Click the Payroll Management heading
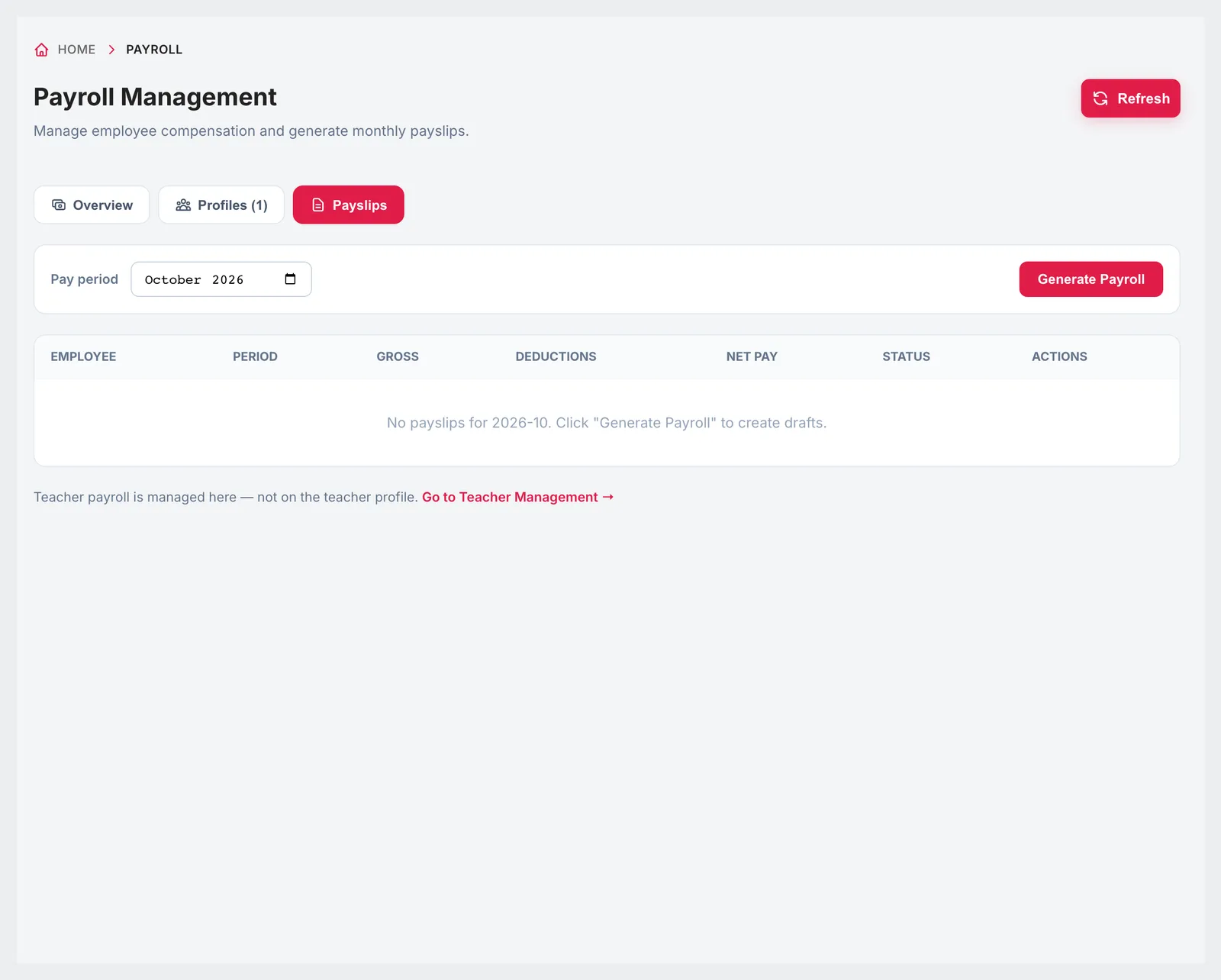The height and width of the screenshot is (980, 1221). tap(155, 97)
